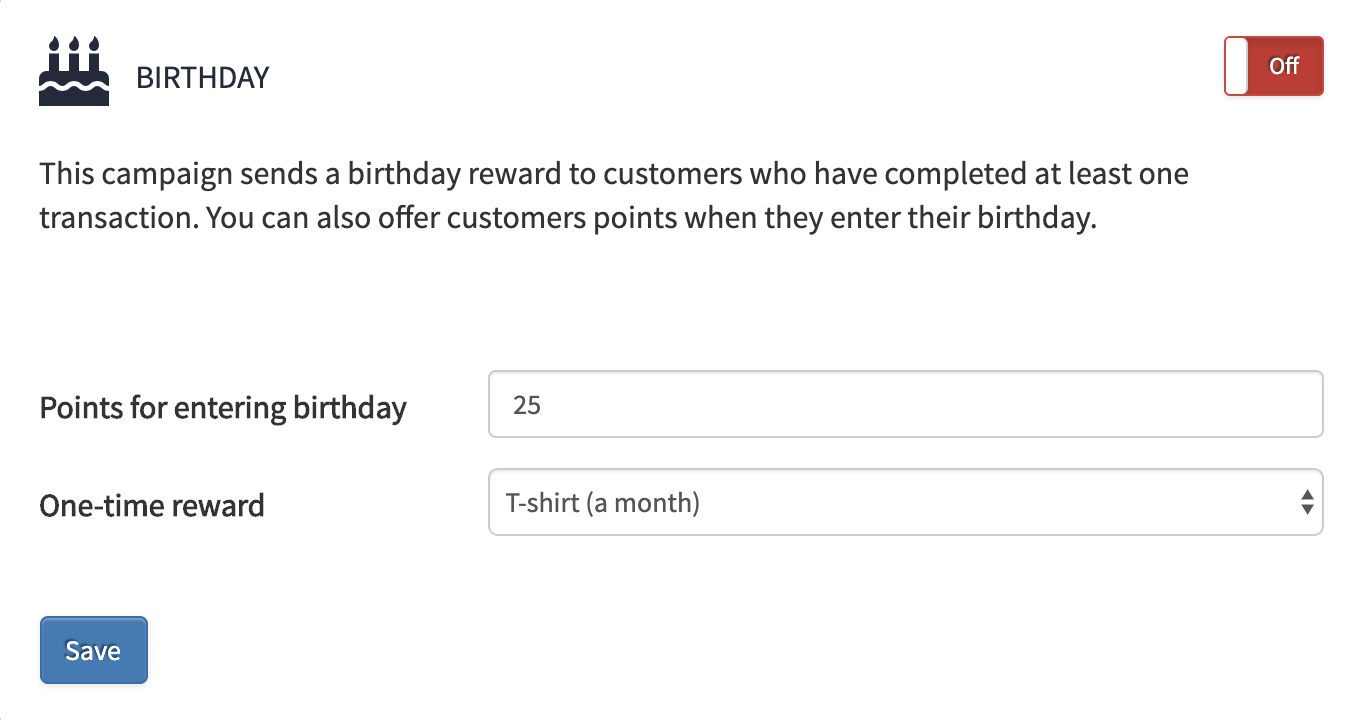Image resolution: width=1360 pixels, height=720 pixels.
Task: Click the sentence starting "You can also offer"
Action: (650, 218)
